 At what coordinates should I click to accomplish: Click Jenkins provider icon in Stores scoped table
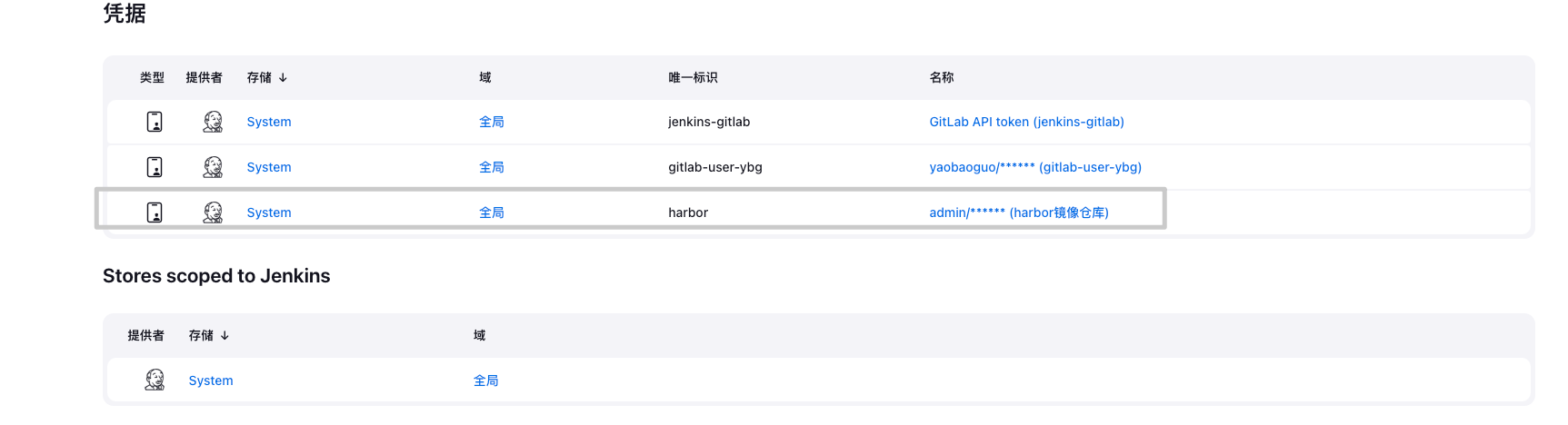point(155,380)
